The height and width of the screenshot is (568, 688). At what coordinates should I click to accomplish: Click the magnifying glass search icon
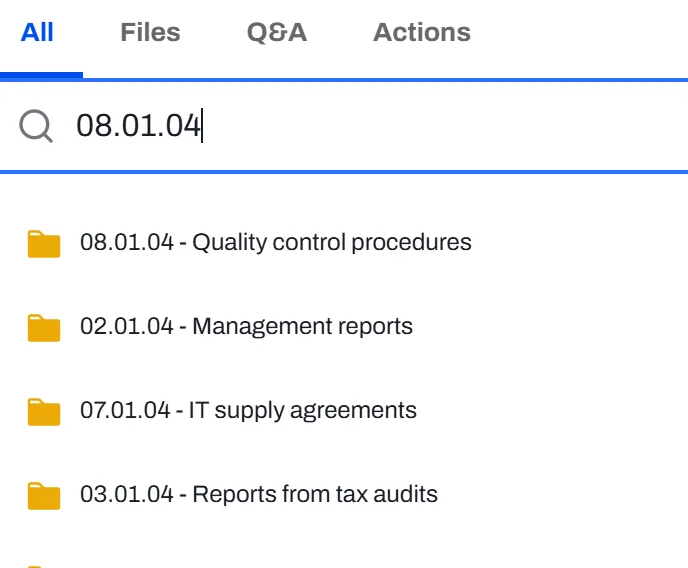coord(36,126)
